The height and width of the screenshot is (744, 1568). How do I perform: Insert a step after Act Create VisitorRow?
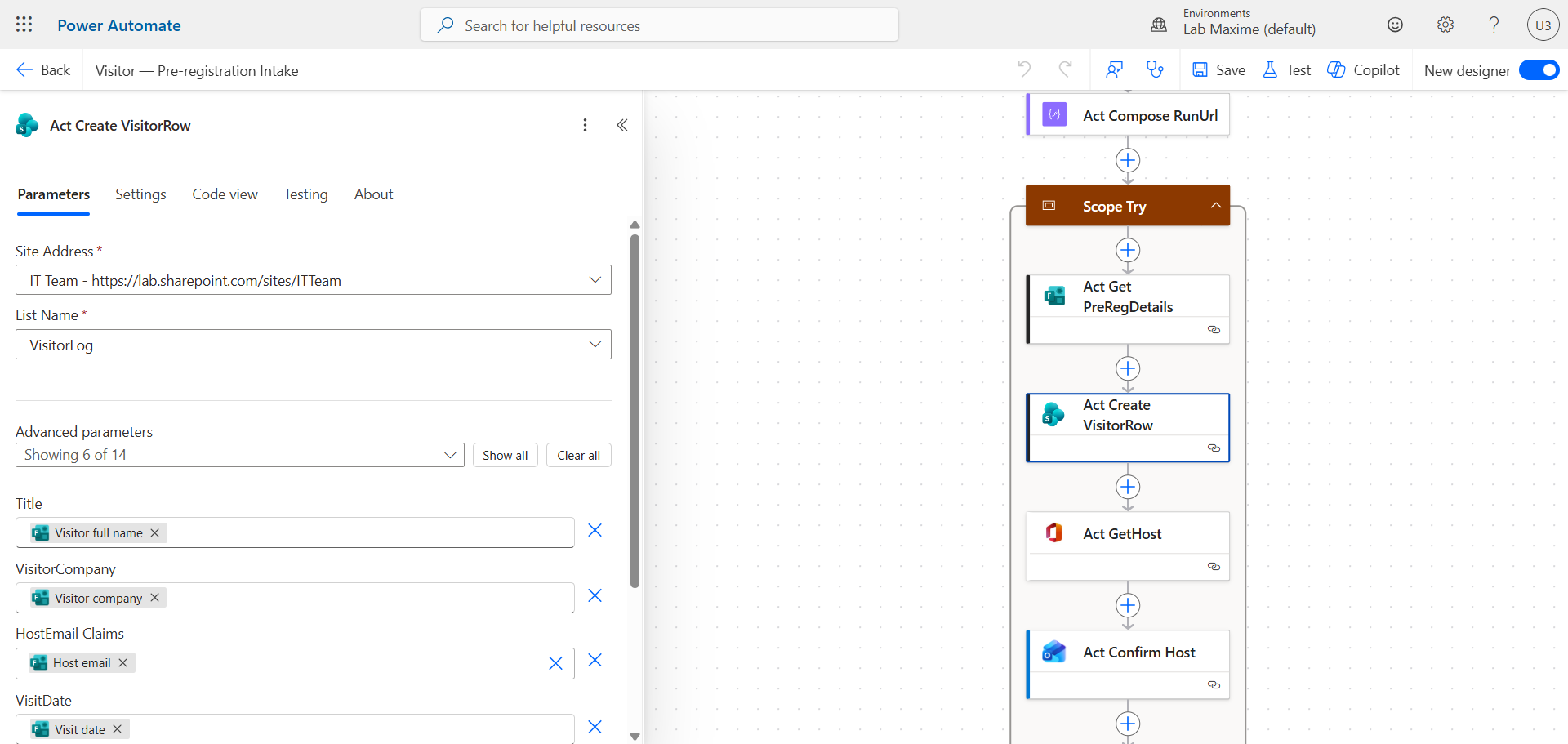click(1128, 487)
